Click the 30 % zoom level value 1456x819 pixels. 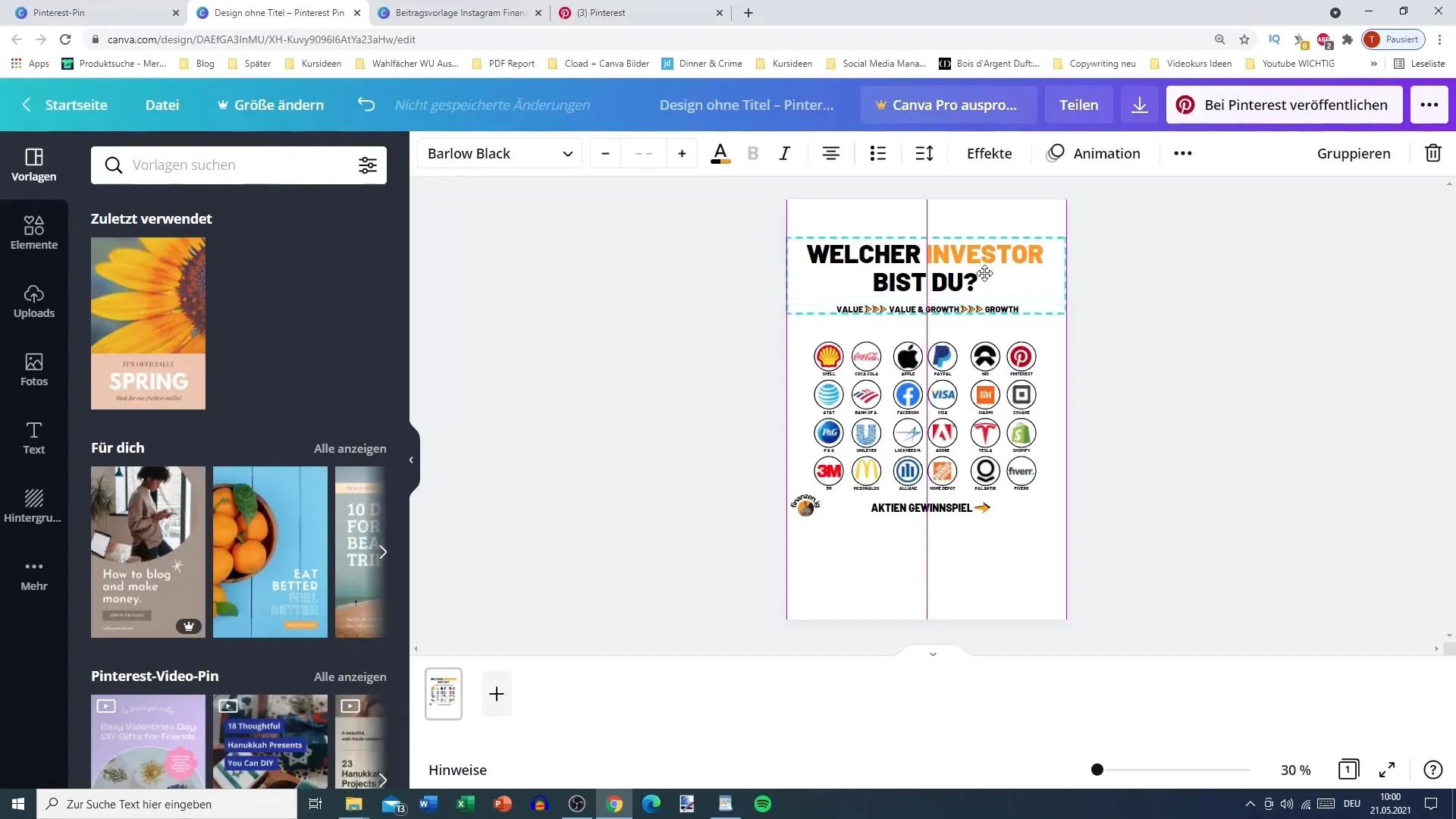click(x=1295, y=770)
